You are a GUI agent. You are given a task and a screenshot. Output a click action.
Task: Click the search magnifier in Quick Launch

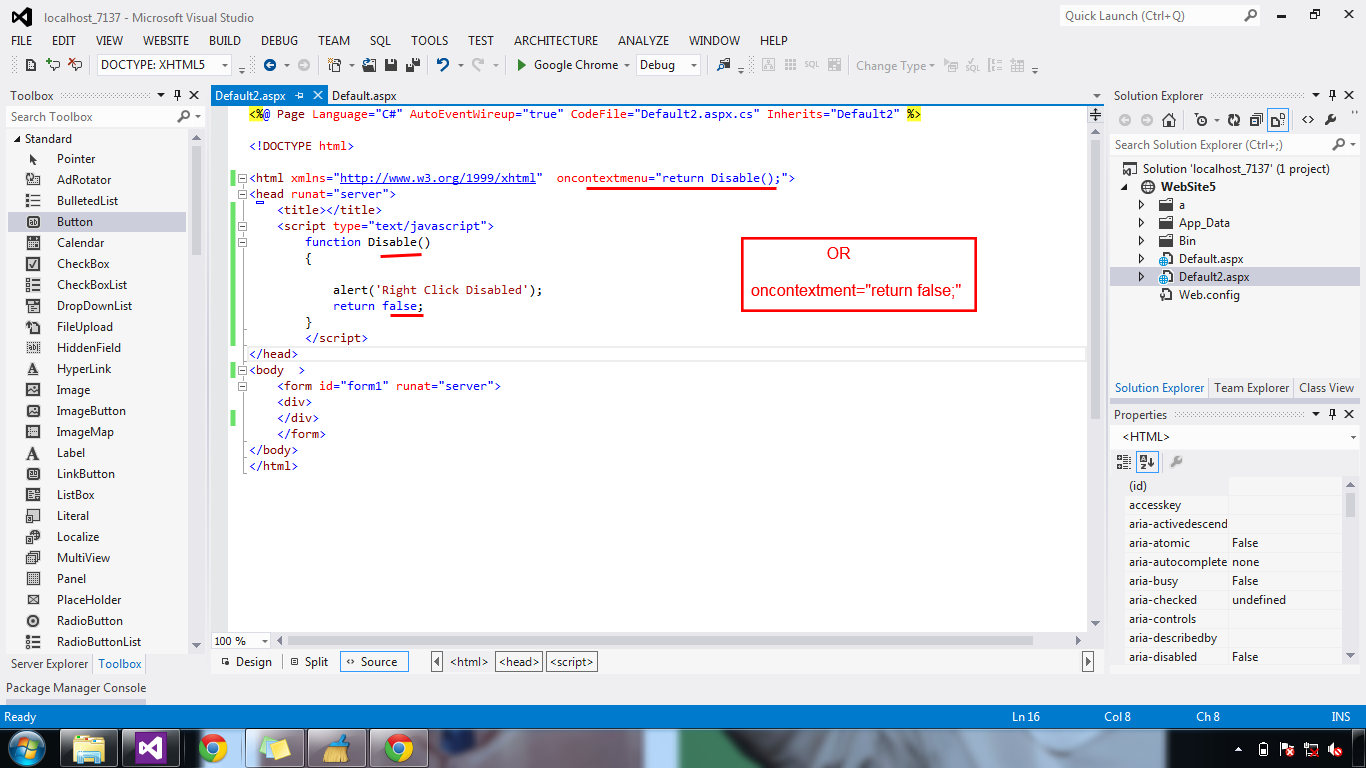(1251, 16)
